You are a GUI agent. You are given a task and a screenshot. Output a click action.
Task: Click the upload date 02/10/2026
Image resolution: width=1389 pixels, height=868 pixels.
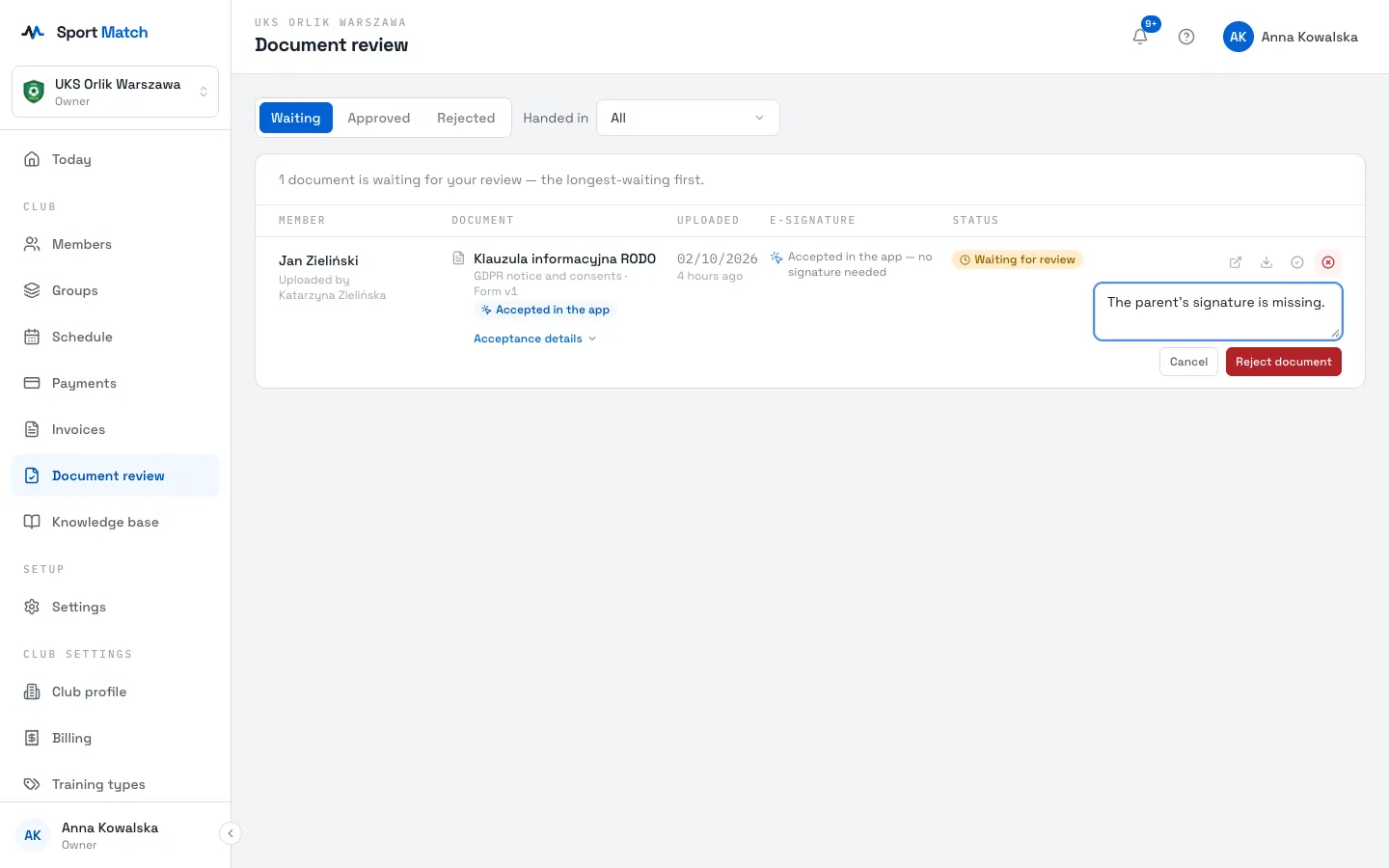click(717, 258)
